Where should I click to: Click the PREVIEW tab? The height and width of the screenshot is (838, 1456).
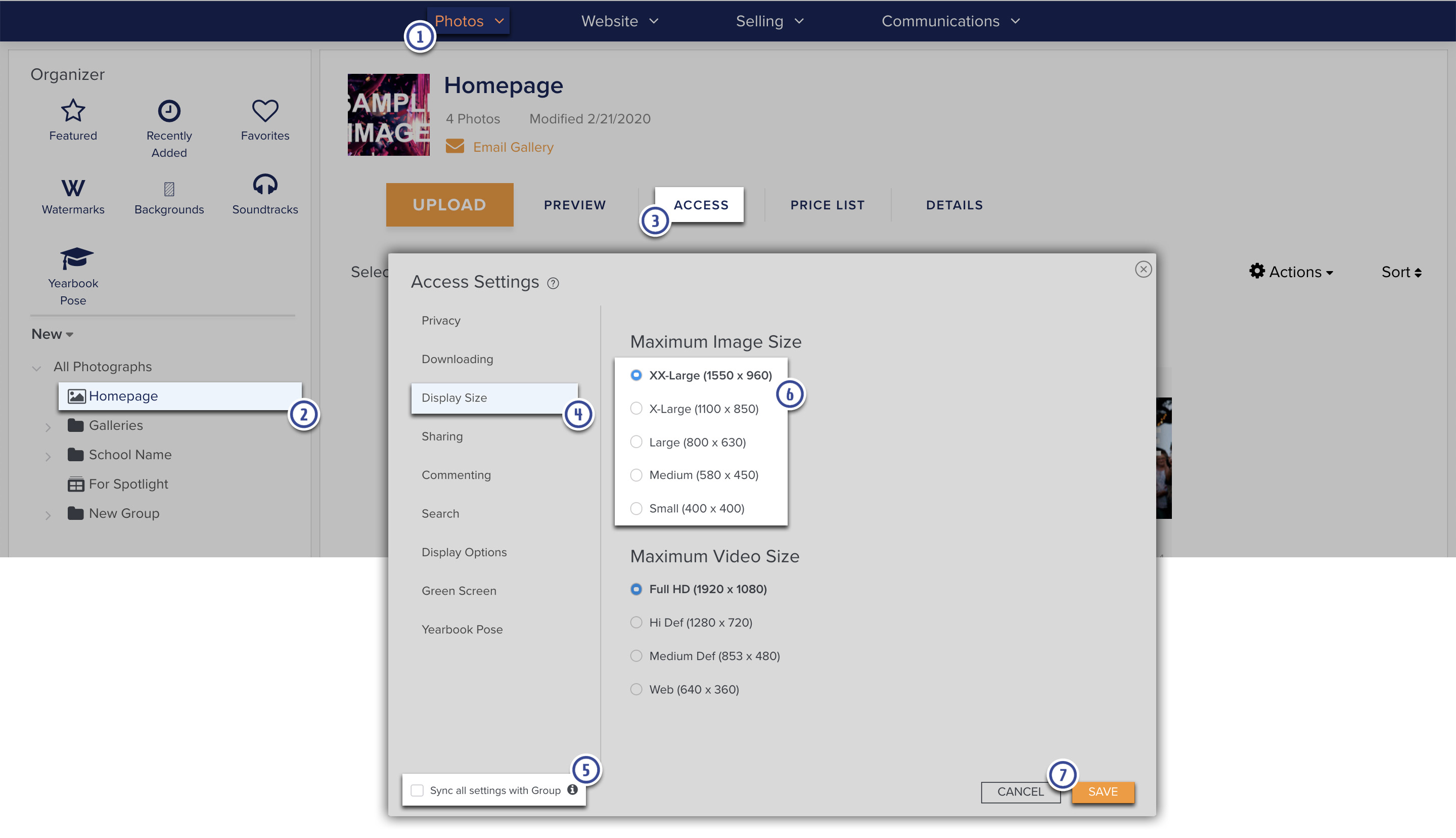[575, 205]
